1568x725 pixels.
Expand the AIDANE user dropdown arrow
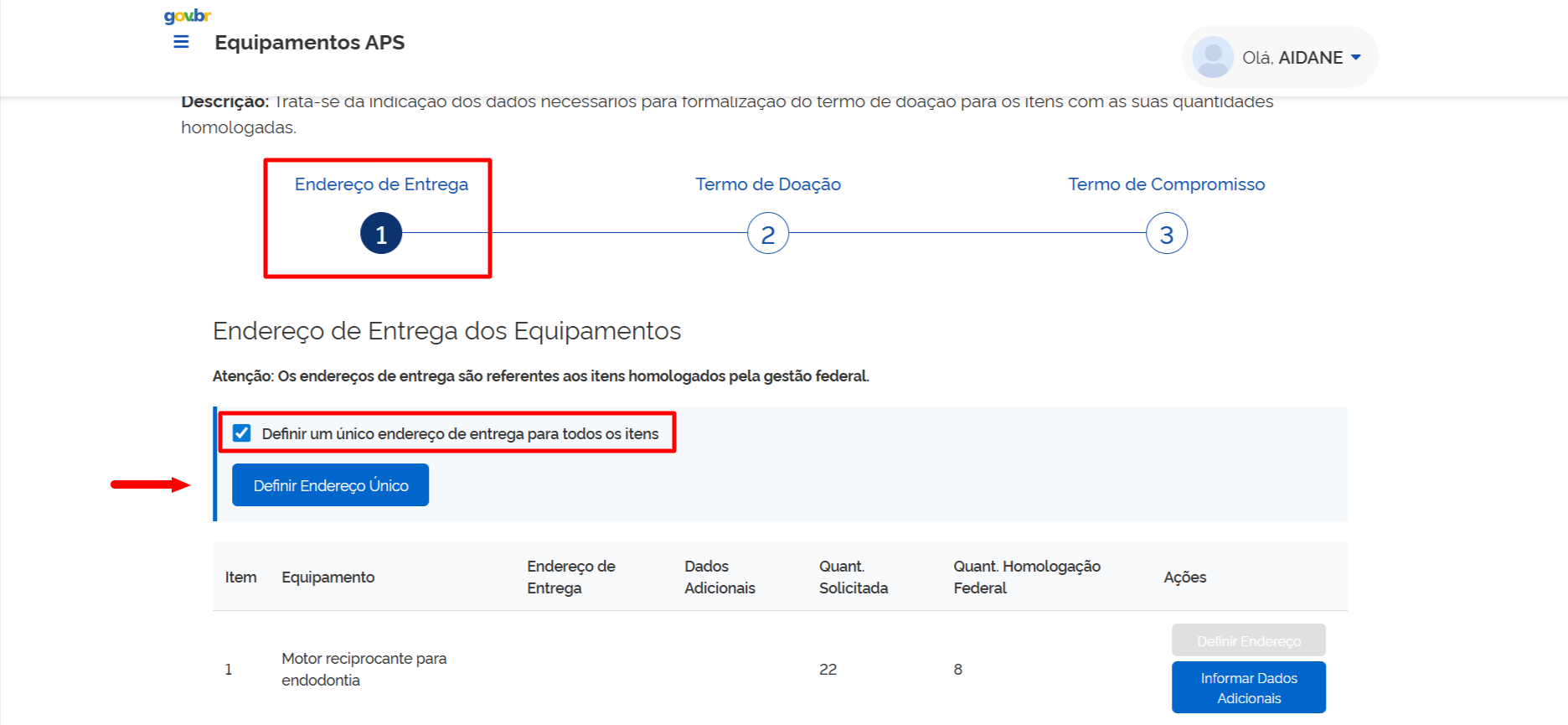tap(1356, 57)
